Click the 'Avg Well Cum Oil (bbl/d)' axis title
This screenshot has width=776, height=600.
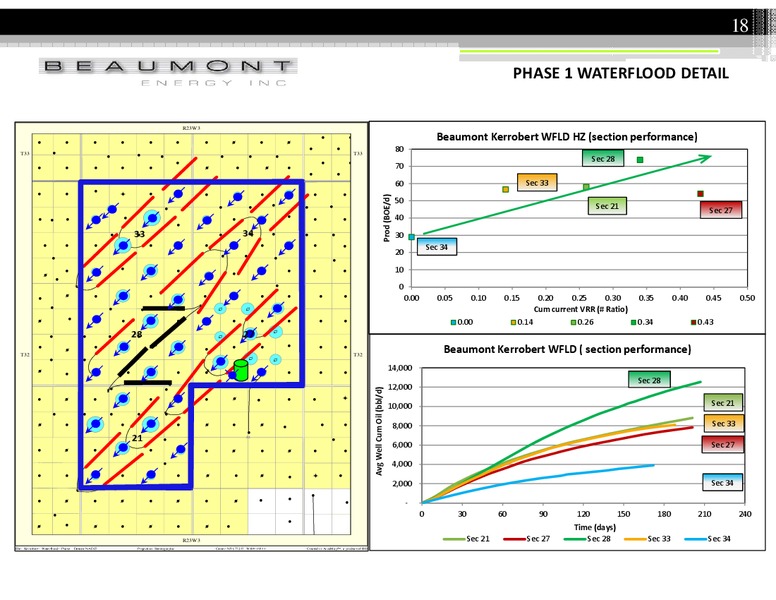point(379,431)
